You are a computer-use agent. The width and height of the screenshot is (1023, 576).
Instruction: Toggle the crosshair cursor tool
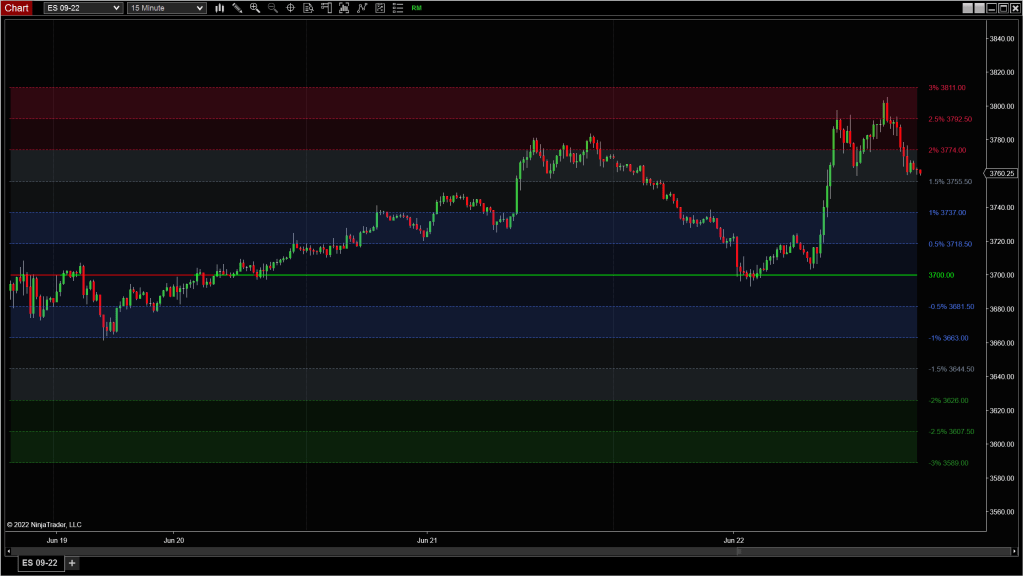(x=290, y=8)
